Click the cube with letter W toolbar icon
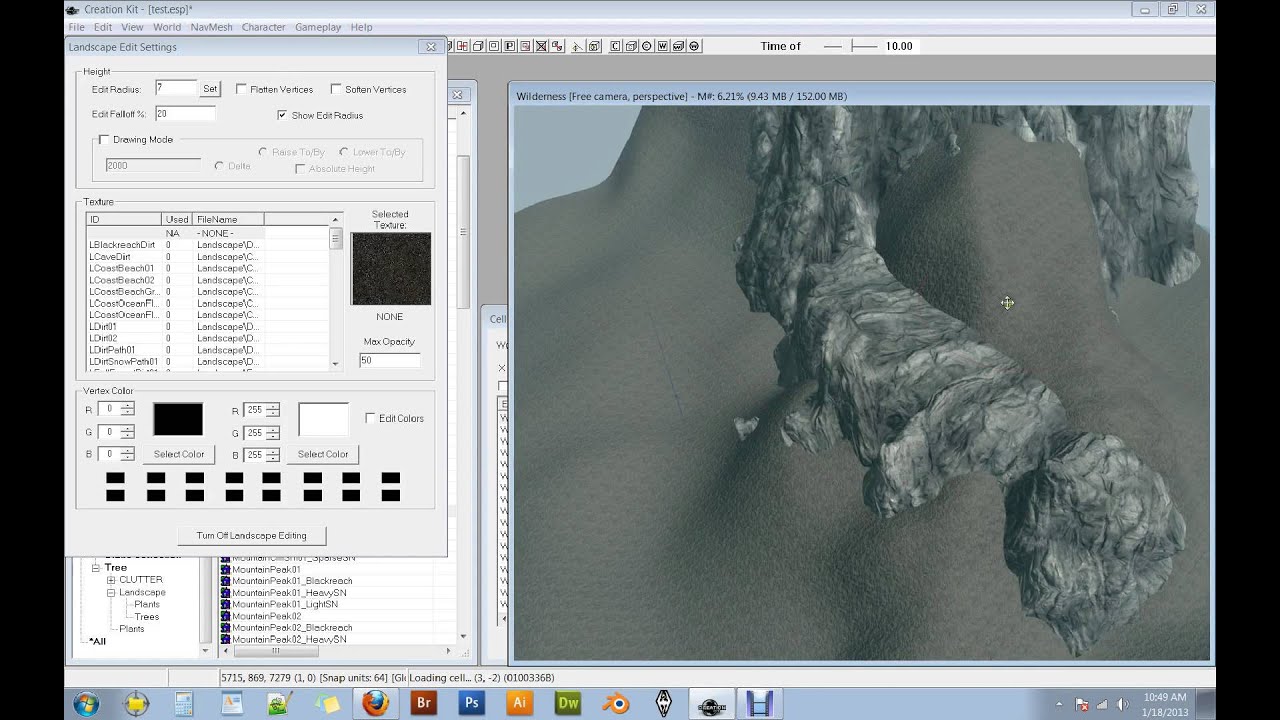Viewport: 1280px width, 720px height. click(679, 46)
